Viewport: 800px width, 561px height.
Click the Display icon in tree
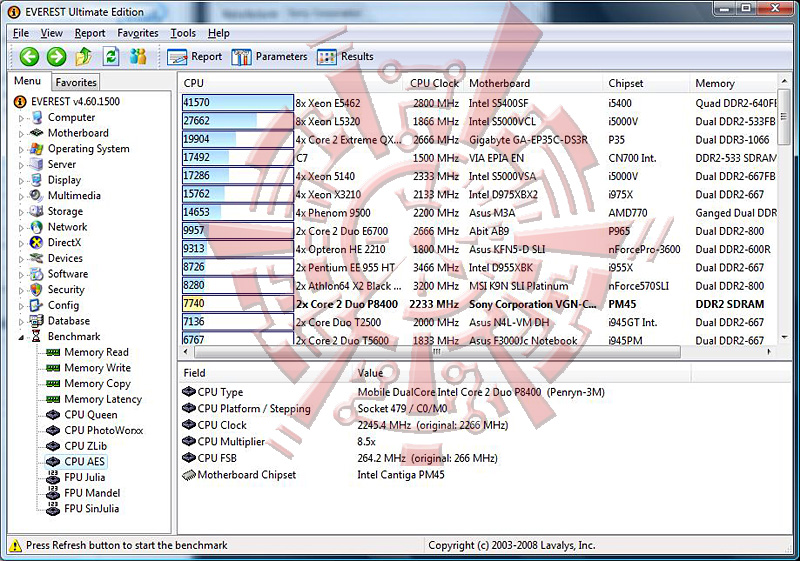click(x=37, y=180)
